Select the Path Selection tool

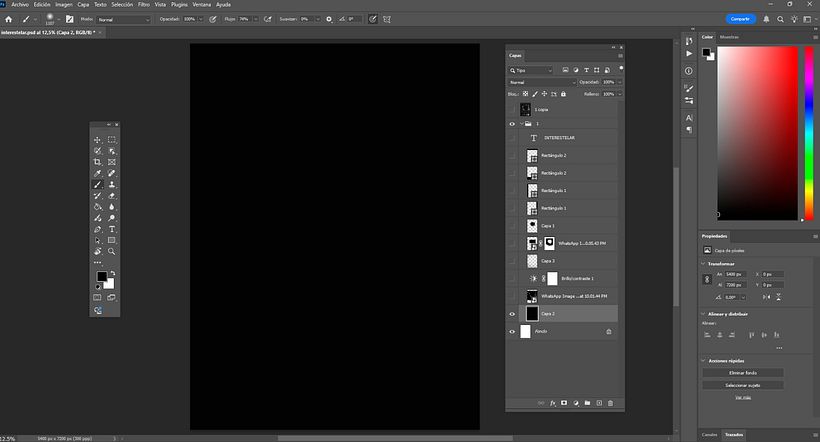click(97, 241)
